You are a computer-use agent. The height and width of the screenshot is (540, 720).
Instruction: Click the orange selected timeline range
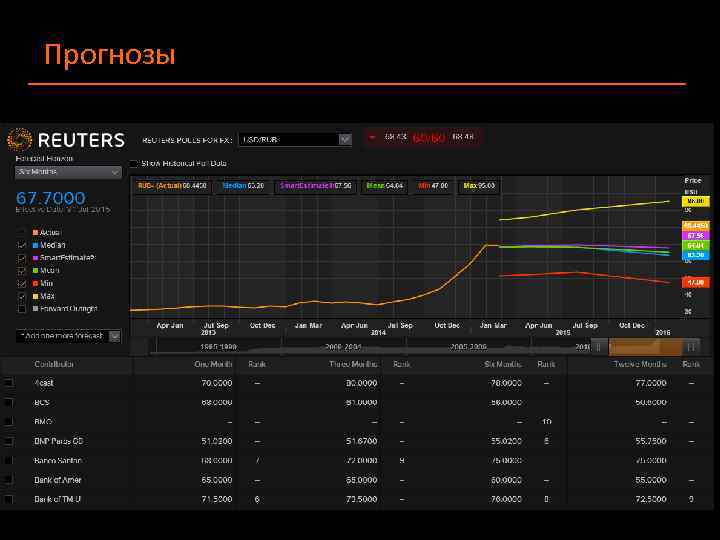[645, 347]
